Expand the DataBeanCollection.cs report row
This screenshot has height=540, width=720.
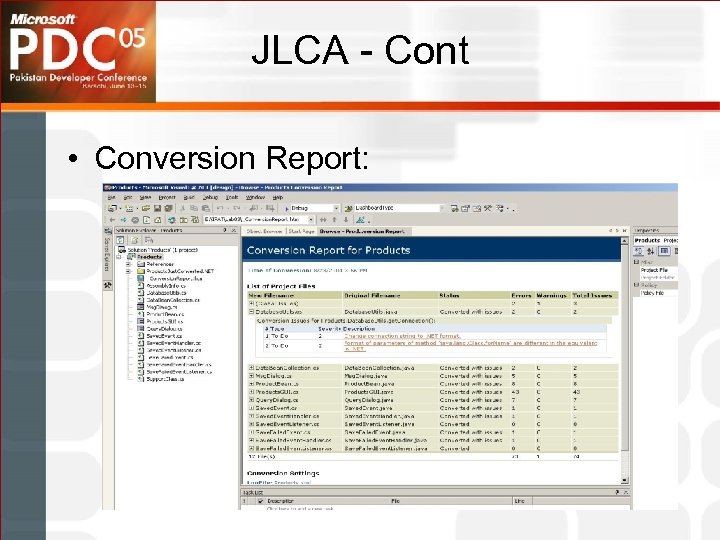(252, 368)
